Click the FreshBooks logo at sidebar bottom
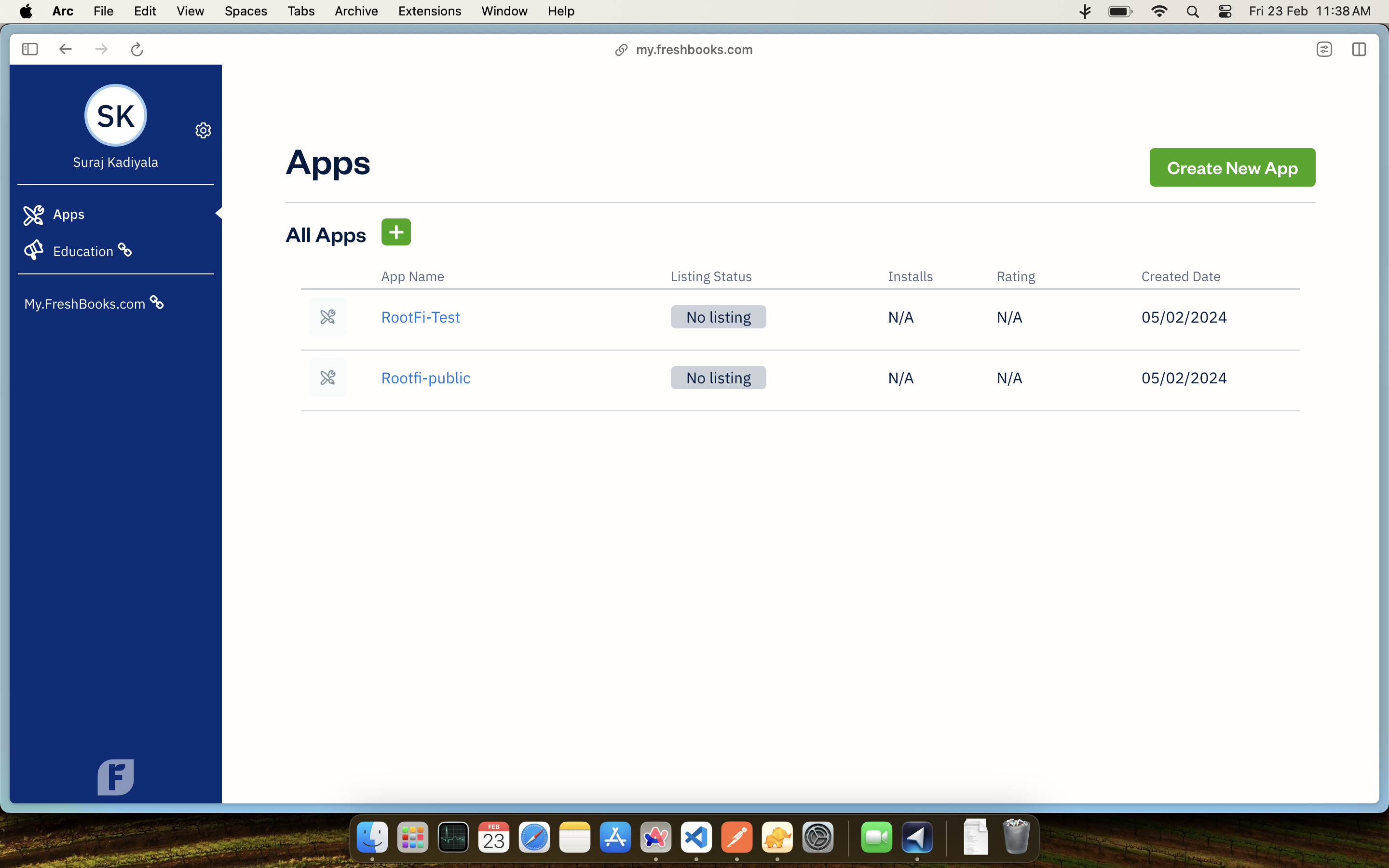 pyautogui.click(x=115, y=777)
